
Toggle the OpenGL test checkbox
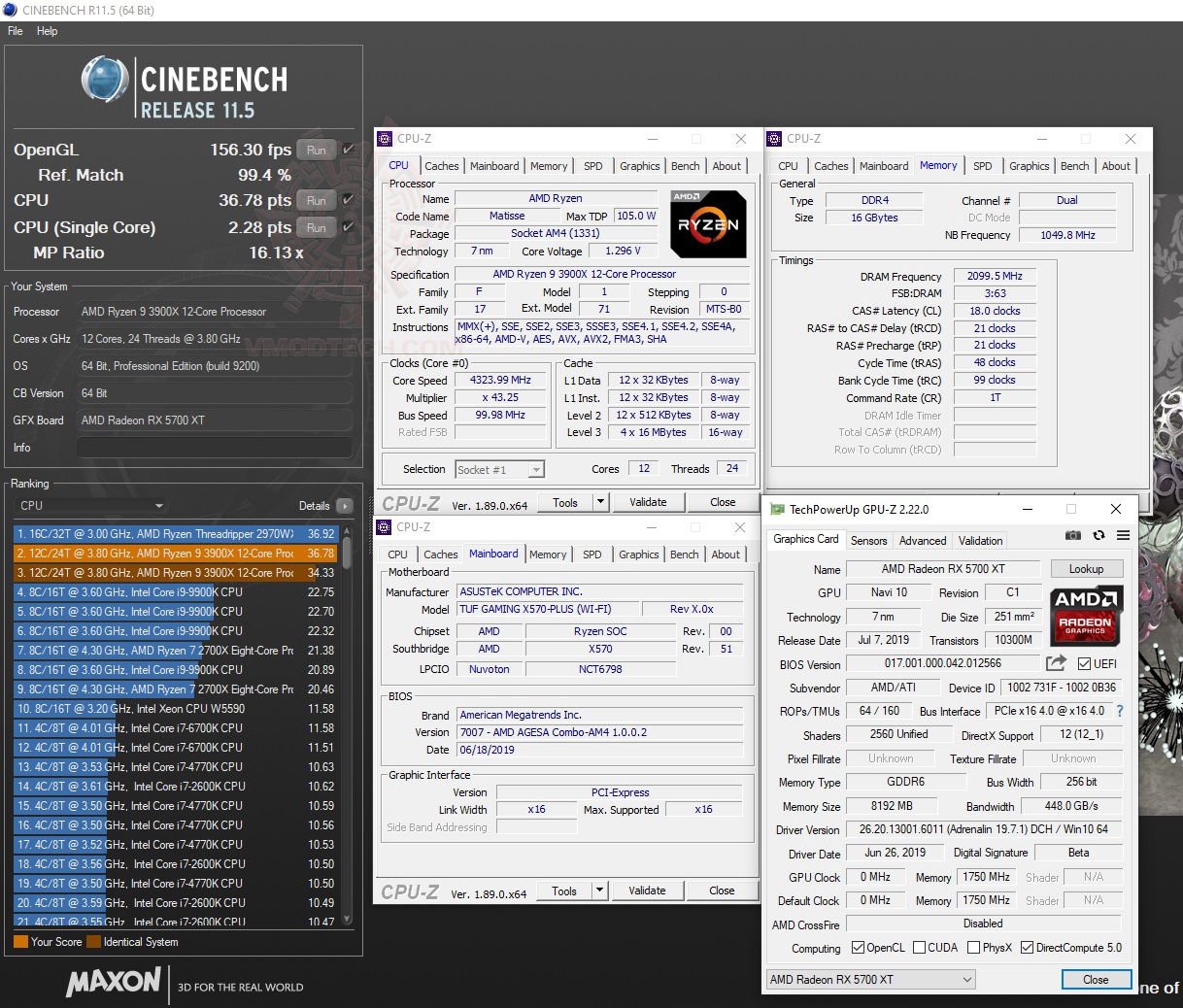tap(348, 150)
